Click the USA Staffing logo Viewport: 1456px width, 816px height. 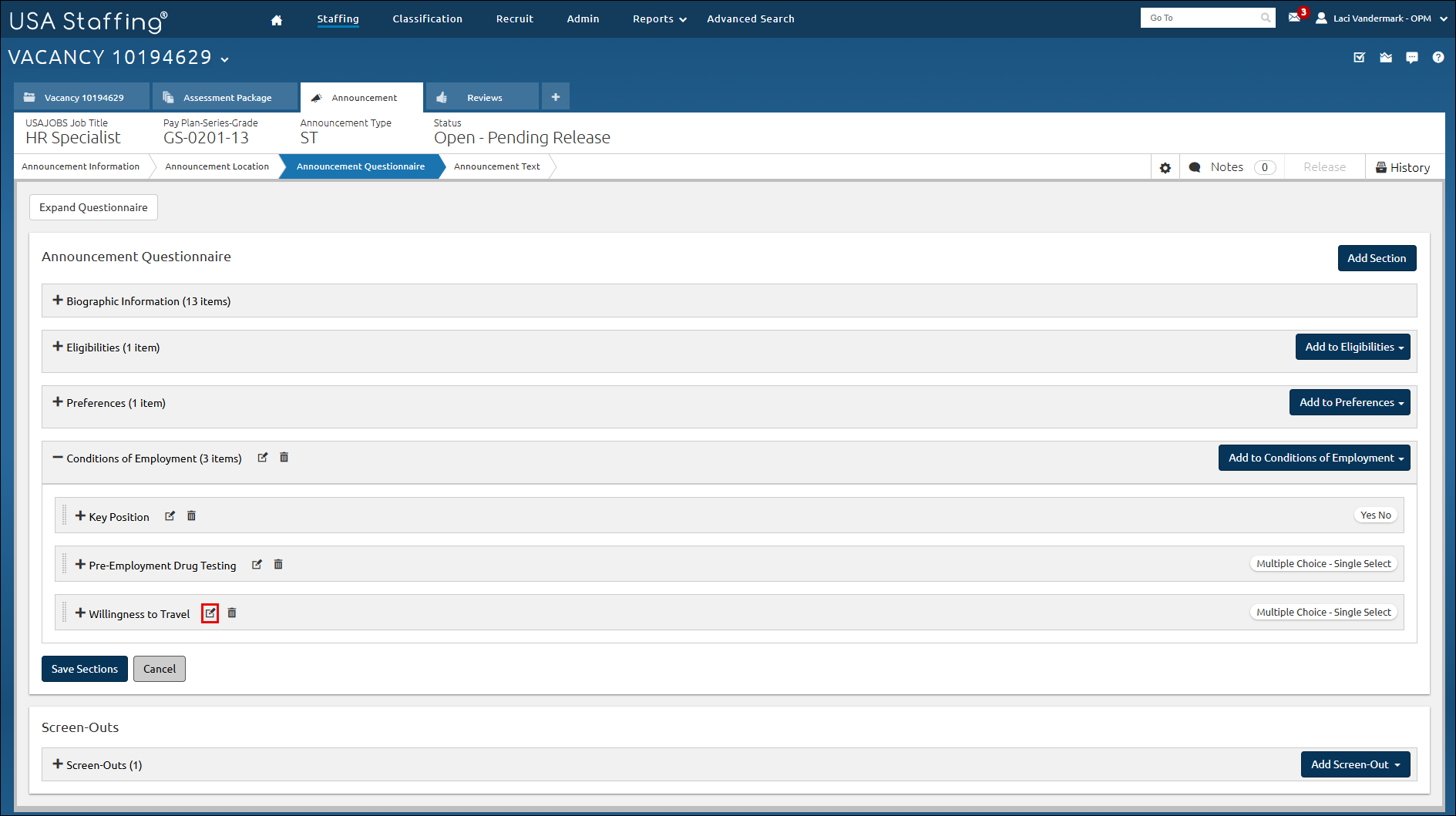click(x=88, y=21)
